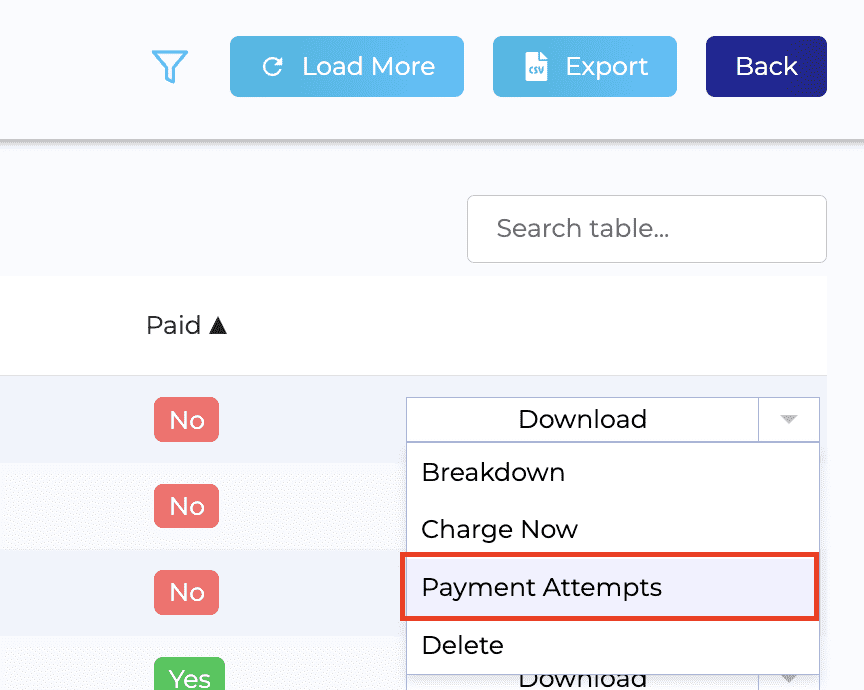Click the CSV file icon on Export

[537, 66]
